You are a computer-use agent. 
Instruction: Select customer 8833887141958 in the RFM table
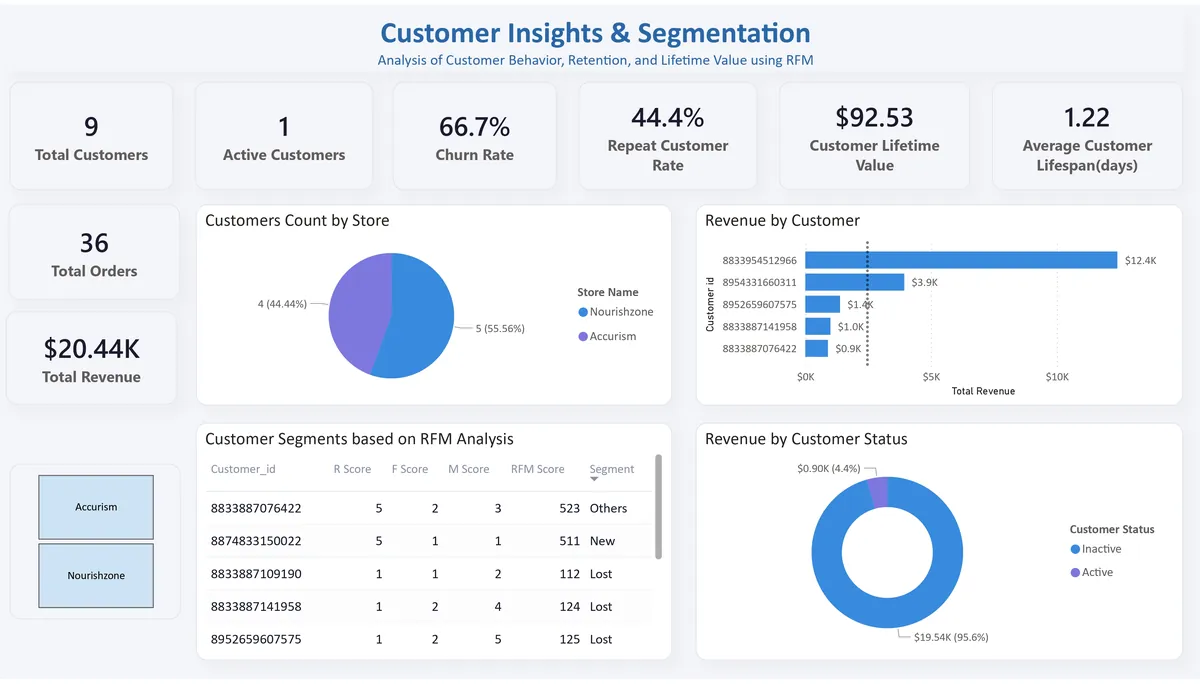[x=430, y=607]
